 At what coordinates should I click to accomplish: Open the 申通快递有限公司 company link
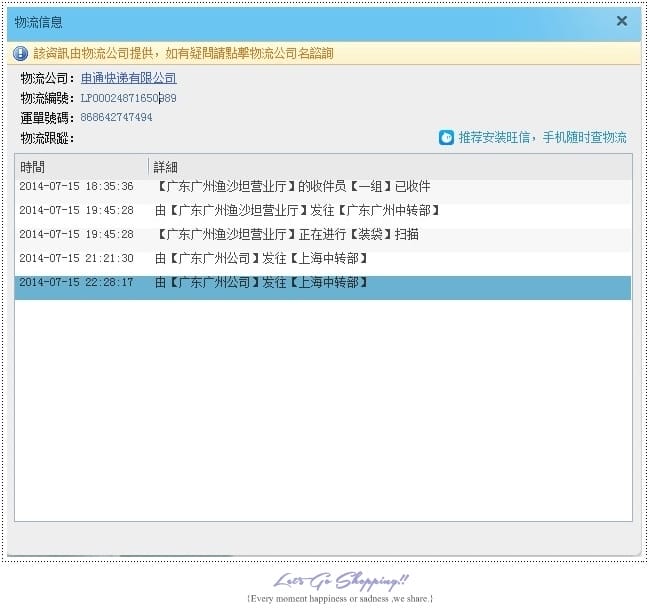tap(129, 78)
